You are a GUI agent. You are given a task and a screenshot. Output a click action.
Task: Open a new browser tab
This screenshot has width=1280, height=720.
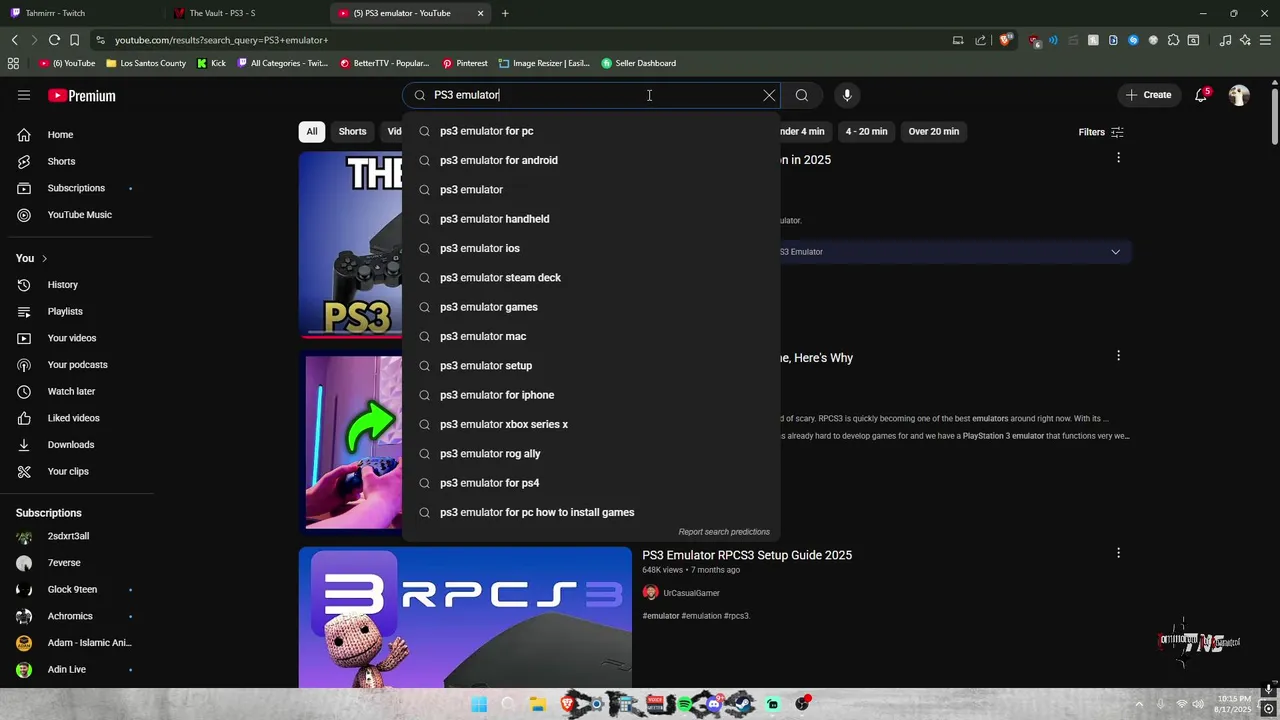pyautogui.click(x=505, y=13)
